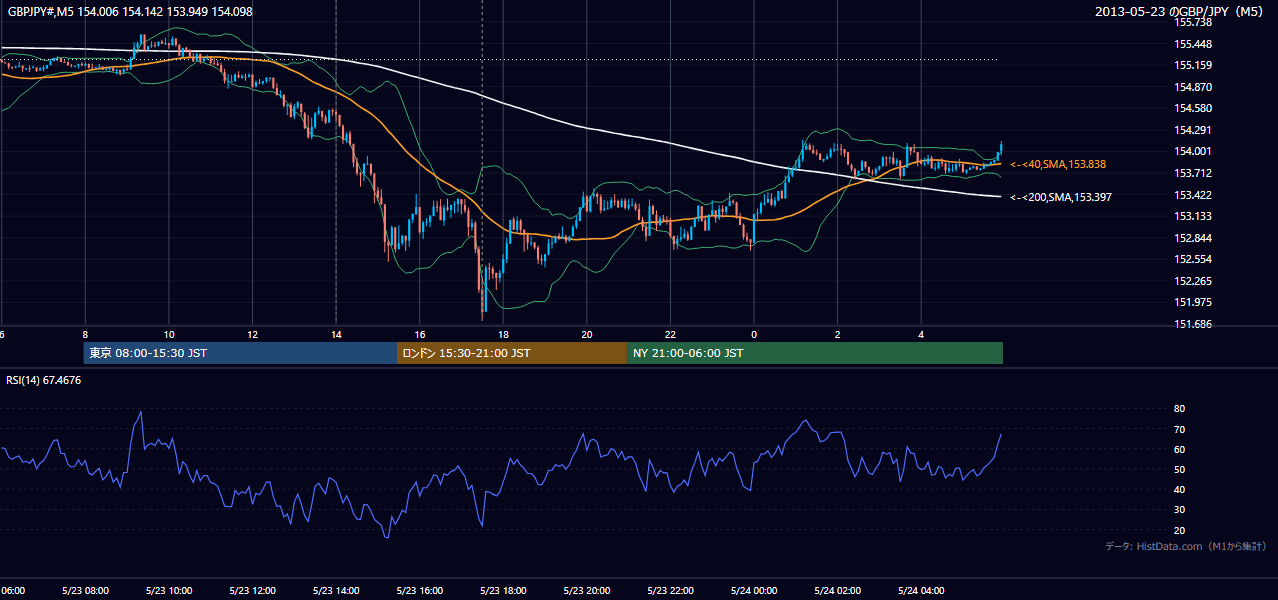Click hour label 12 under the price chart

coord(252,334)
